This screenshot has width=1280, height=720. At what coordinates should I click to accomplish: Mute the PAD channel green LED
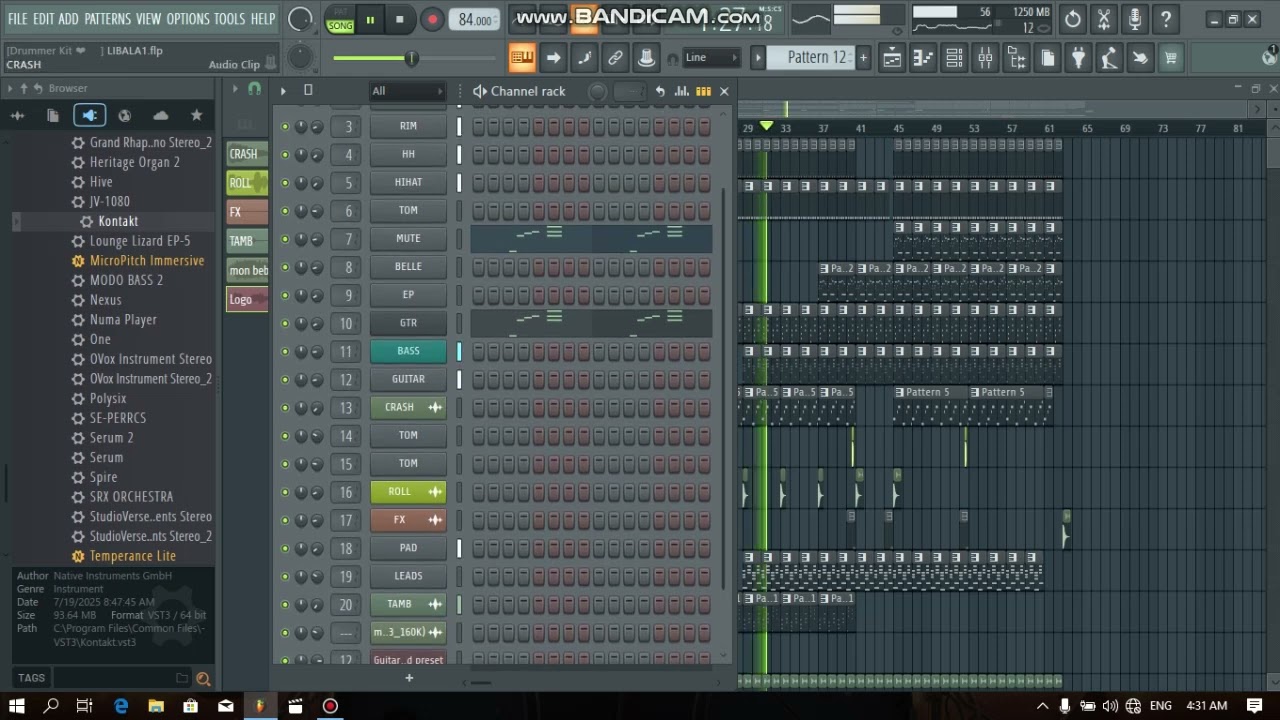(x=285, y=548)
